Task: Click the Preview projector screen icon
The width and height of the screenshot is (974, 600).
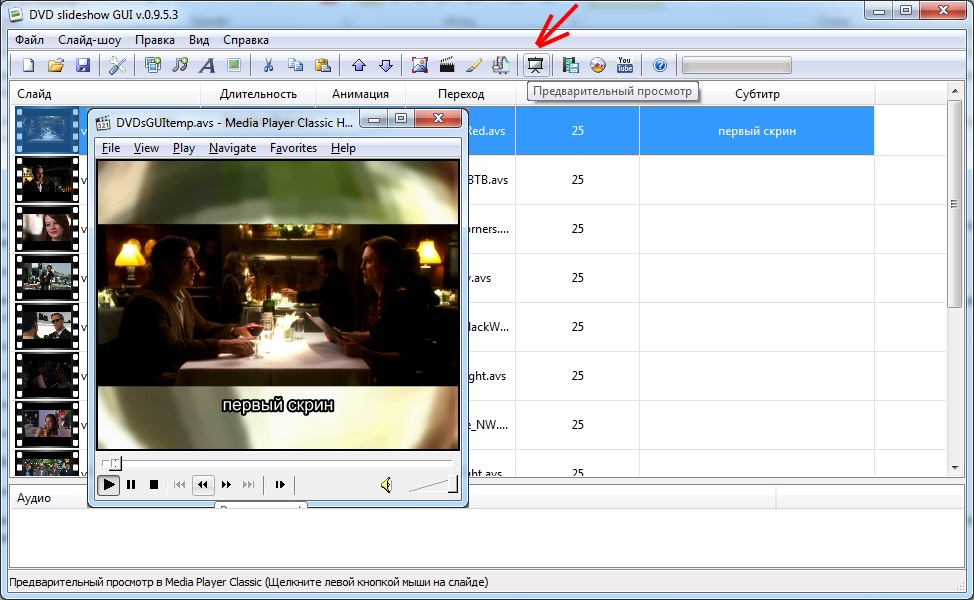Action: coord(535,65)
